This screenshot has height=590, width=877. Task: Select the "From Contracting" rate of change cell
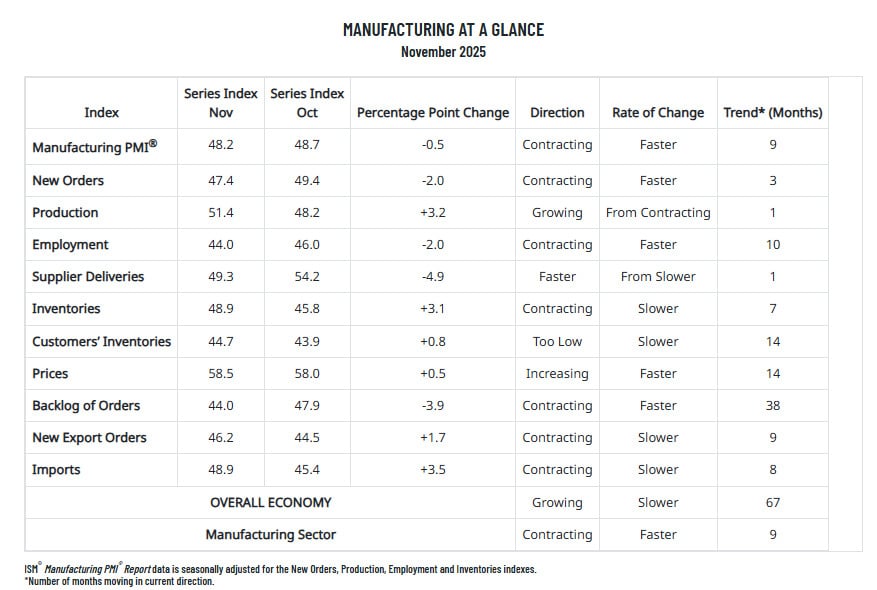pyautogui.click(x=658, y=213)
